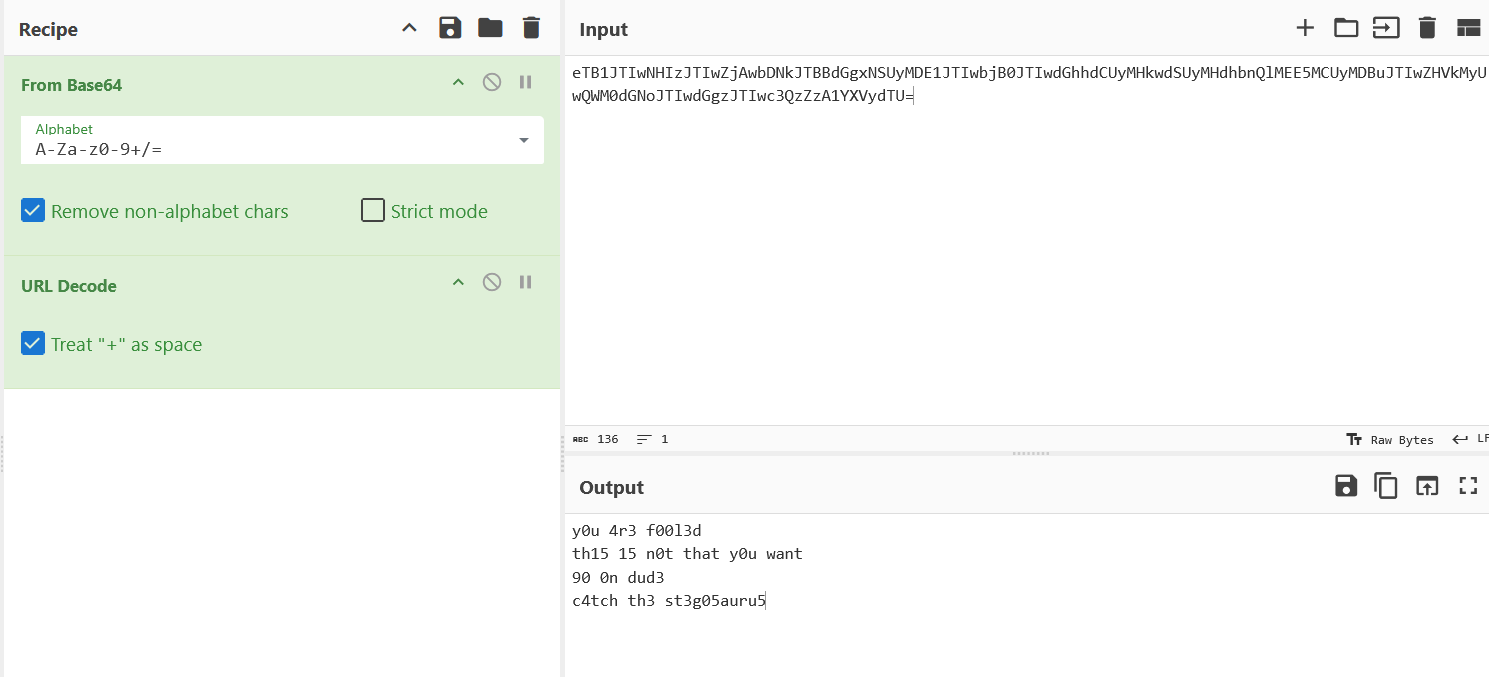Save output to file icon
Viewport: 1489px width, 677px height.
coord(1346,486)
